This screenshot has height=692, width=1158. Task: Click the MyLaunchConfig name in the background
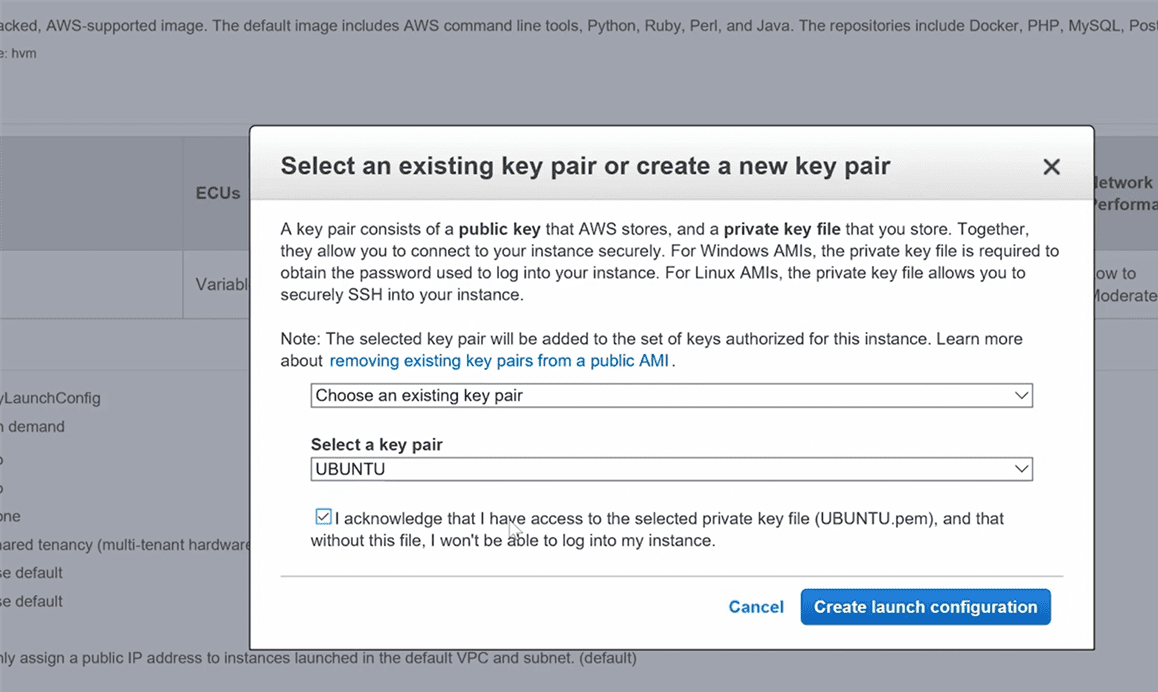point(50,398)
